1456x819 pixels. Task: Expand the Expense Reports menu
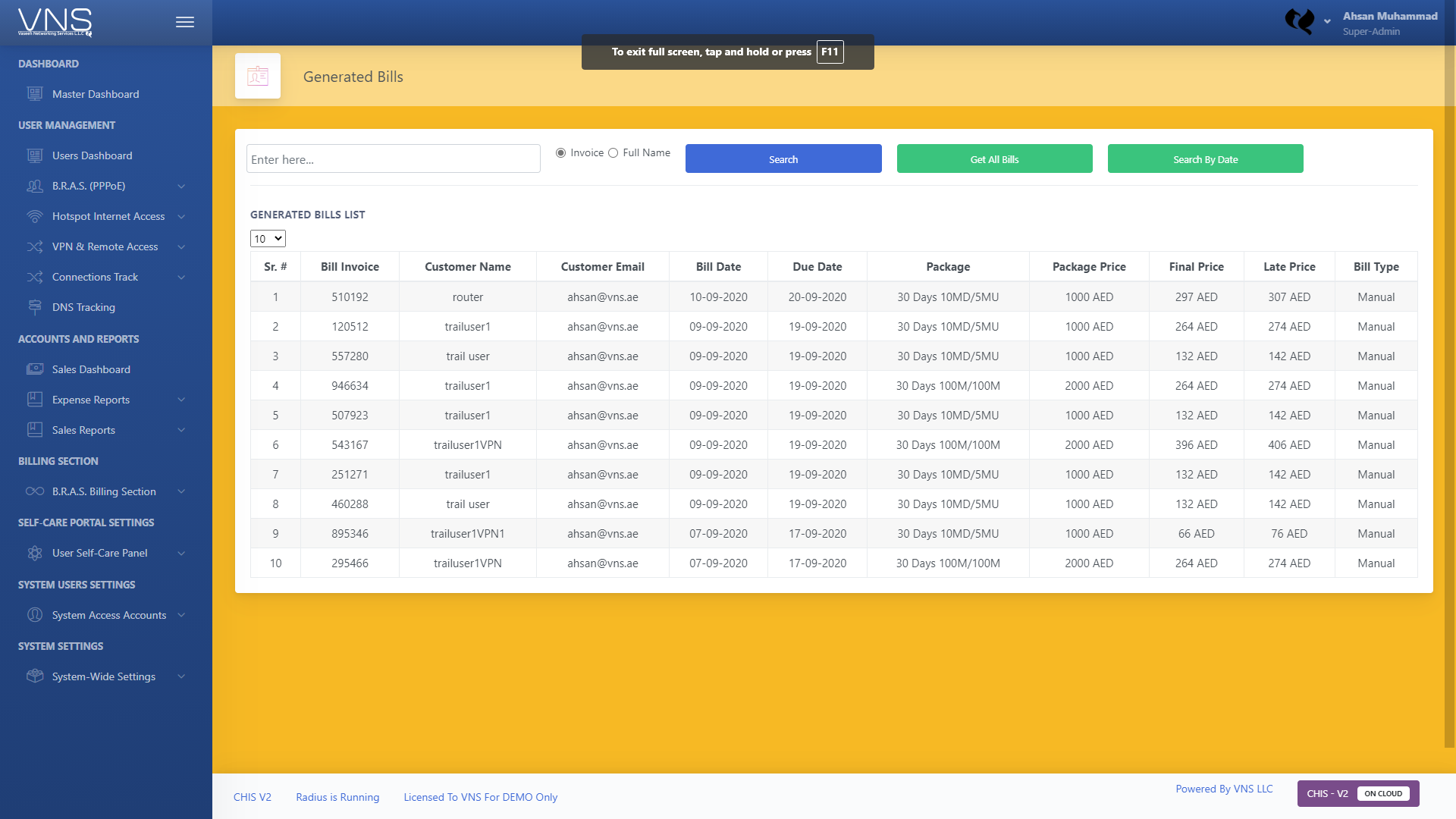coord(91,400)
